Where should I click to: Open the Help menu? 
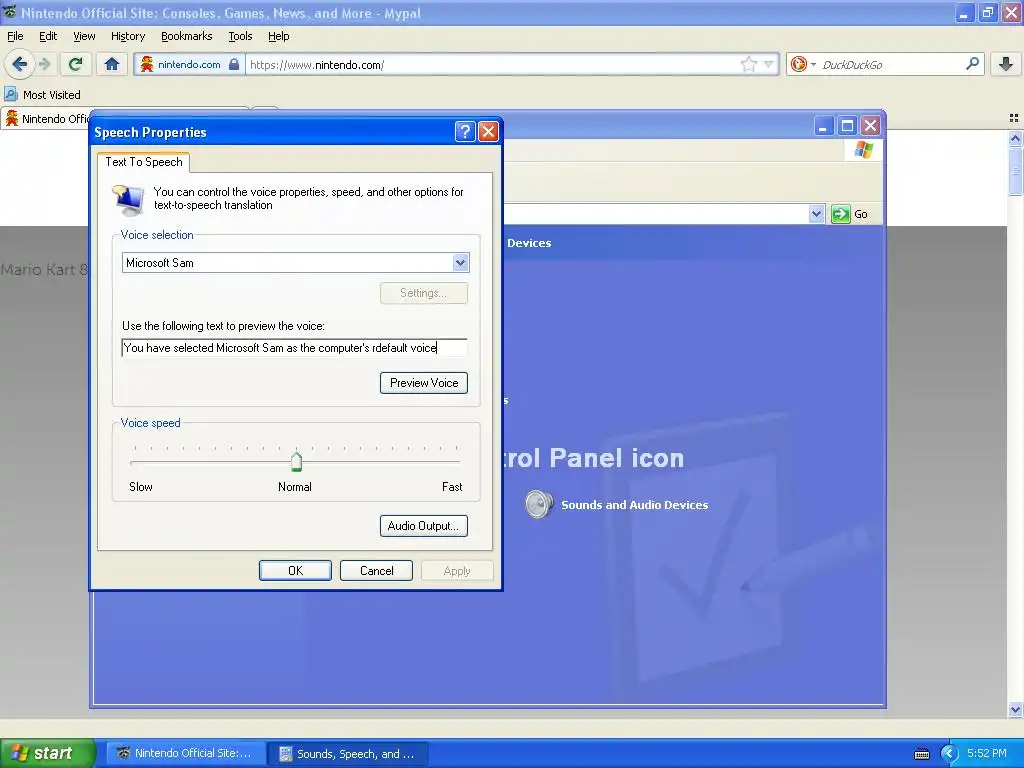pos(278,36)
